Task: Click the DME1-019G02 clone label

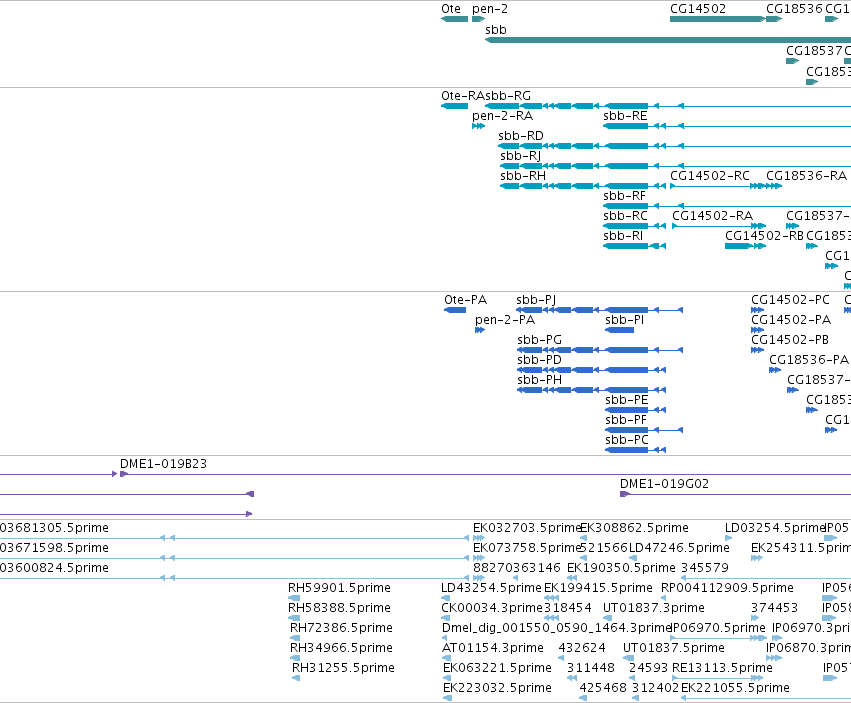Action: pos(664,484)
